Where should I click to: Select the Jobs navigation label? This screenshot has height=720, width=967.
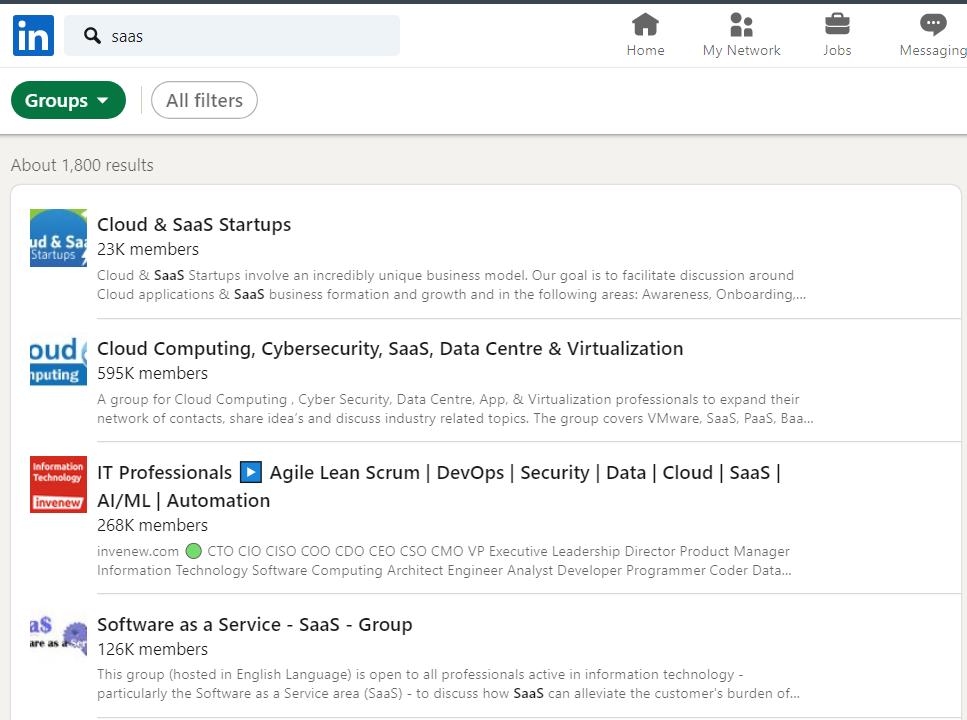click(x=837, y=50)
